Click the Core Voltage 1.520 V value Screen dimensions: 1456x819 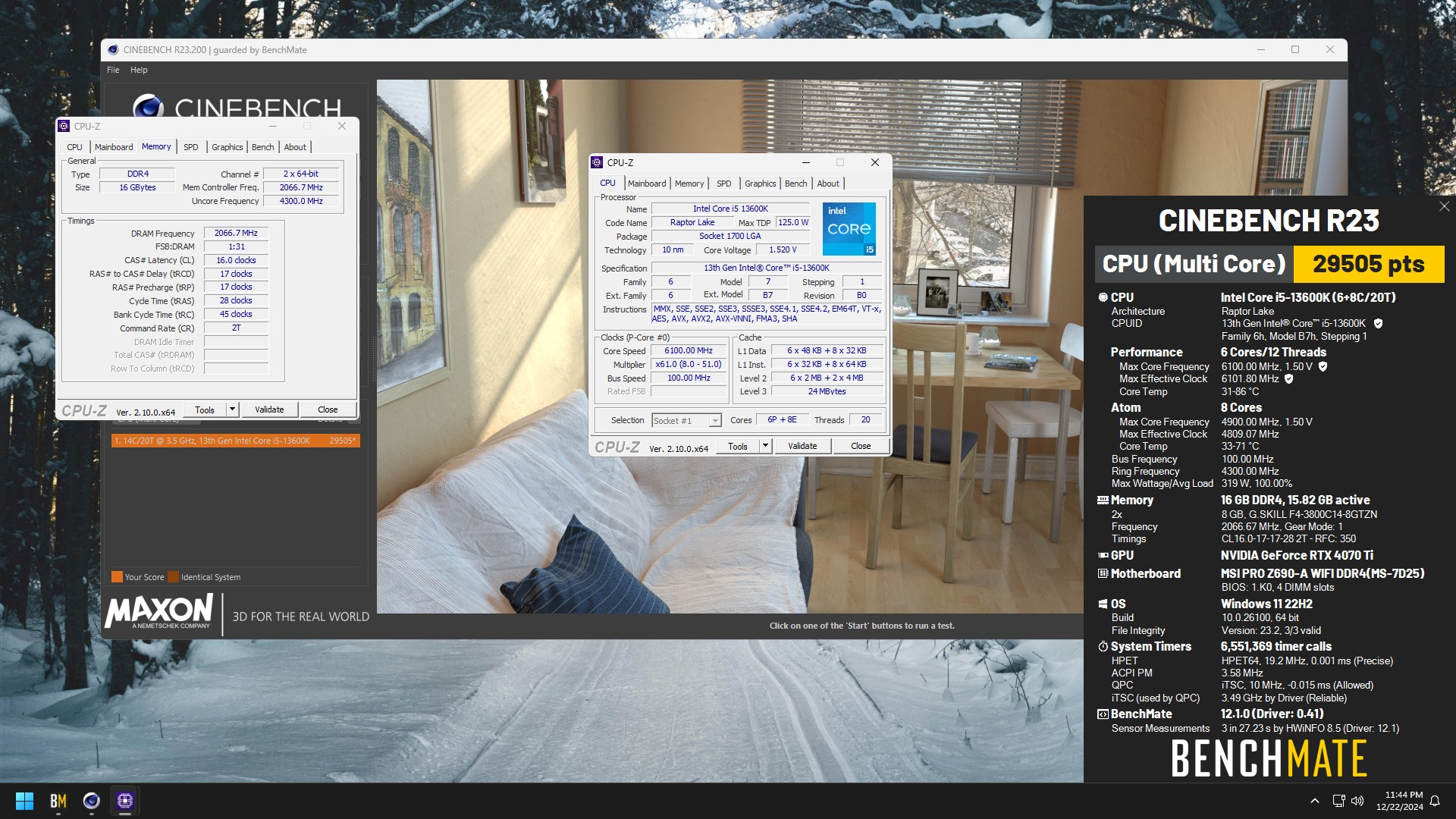point(783,249)
